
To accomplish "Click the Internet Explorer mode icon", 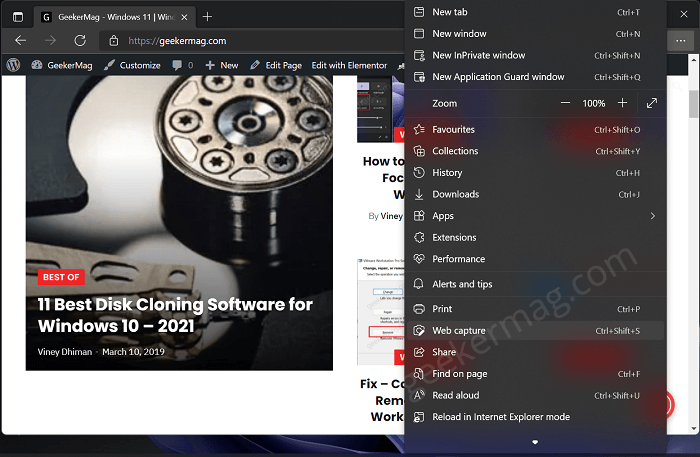I will tap(419, 417).
